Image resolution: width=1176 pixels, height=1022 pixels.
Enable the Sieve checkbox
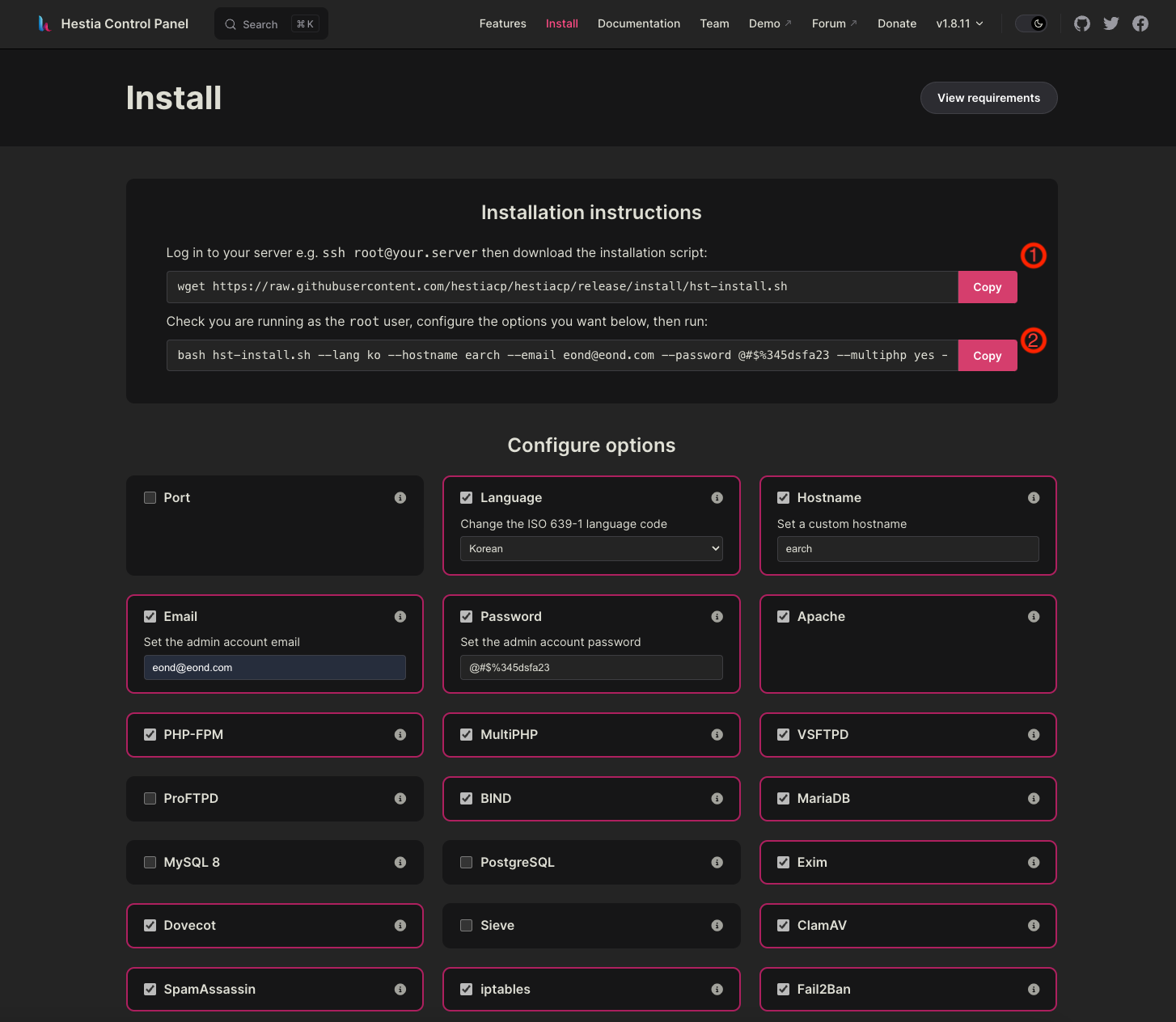467,925
